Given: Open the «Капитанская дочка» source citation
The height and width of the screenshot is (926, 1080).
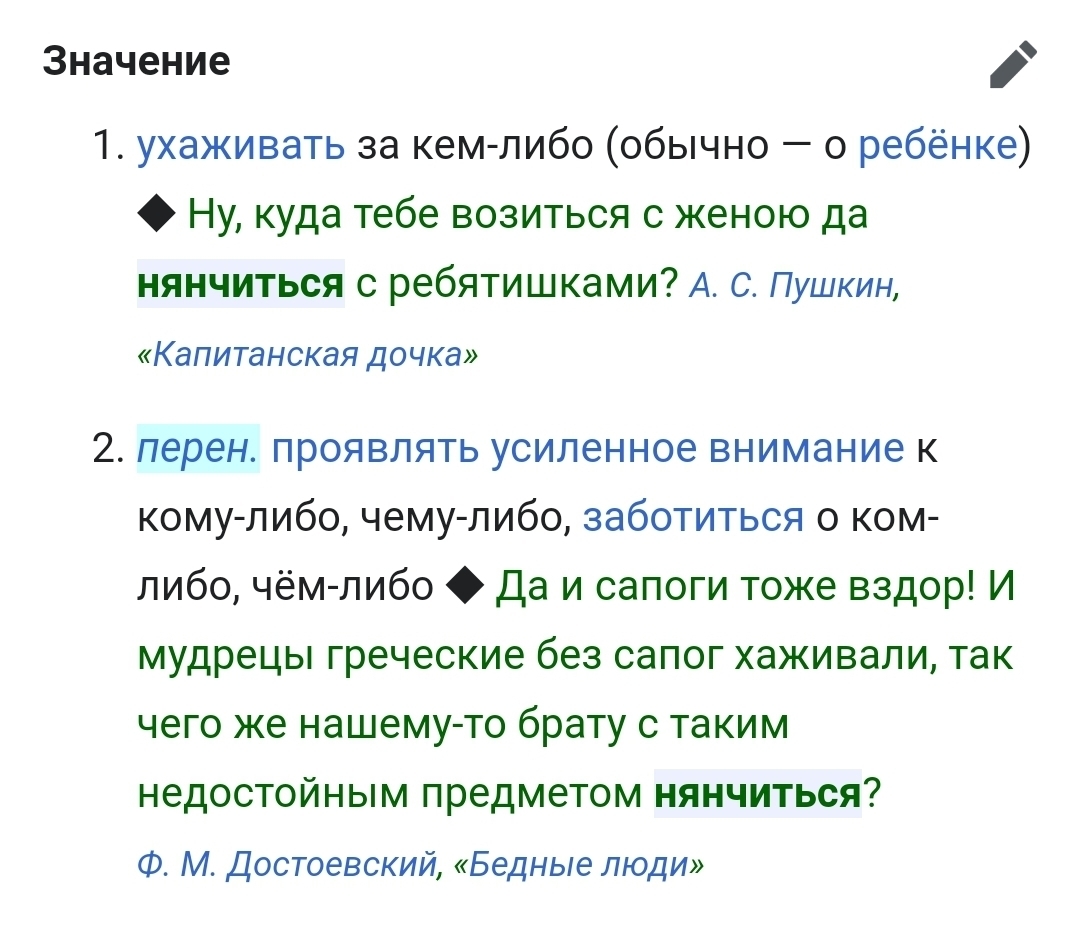Looking at the screenshot, I should (x=307, y=354).
